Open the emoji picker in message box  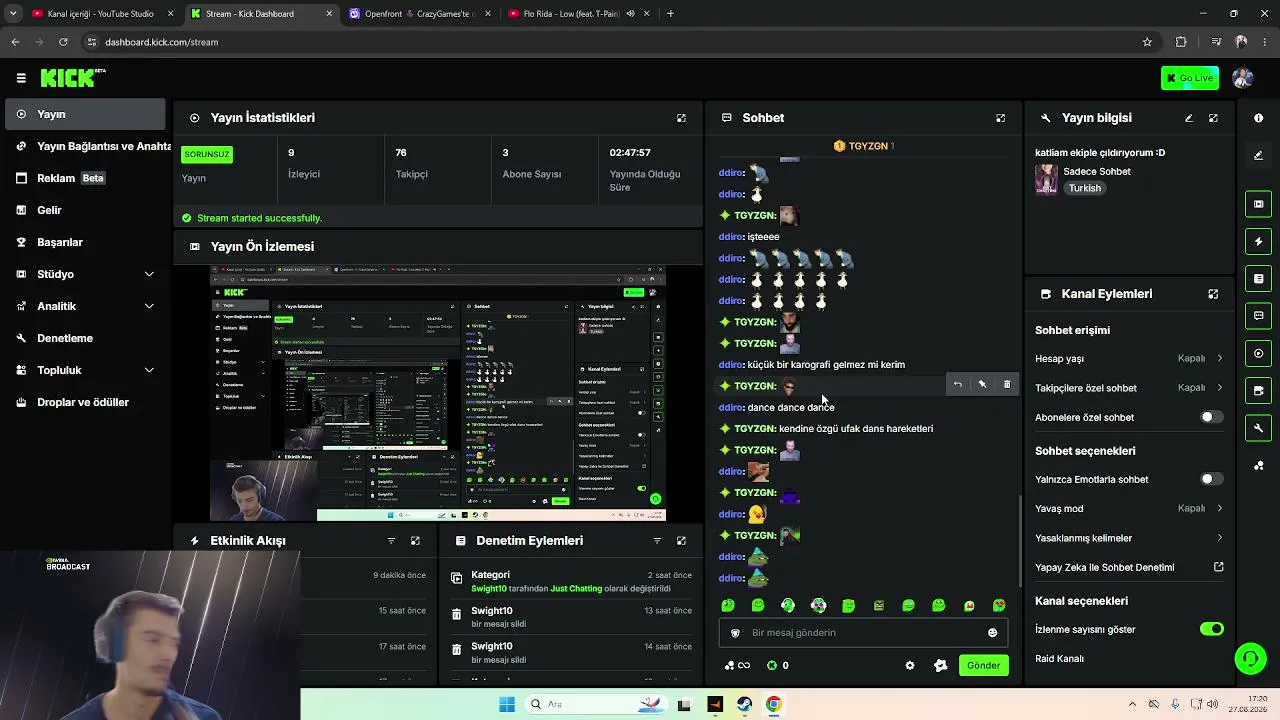tap(992, 633)
